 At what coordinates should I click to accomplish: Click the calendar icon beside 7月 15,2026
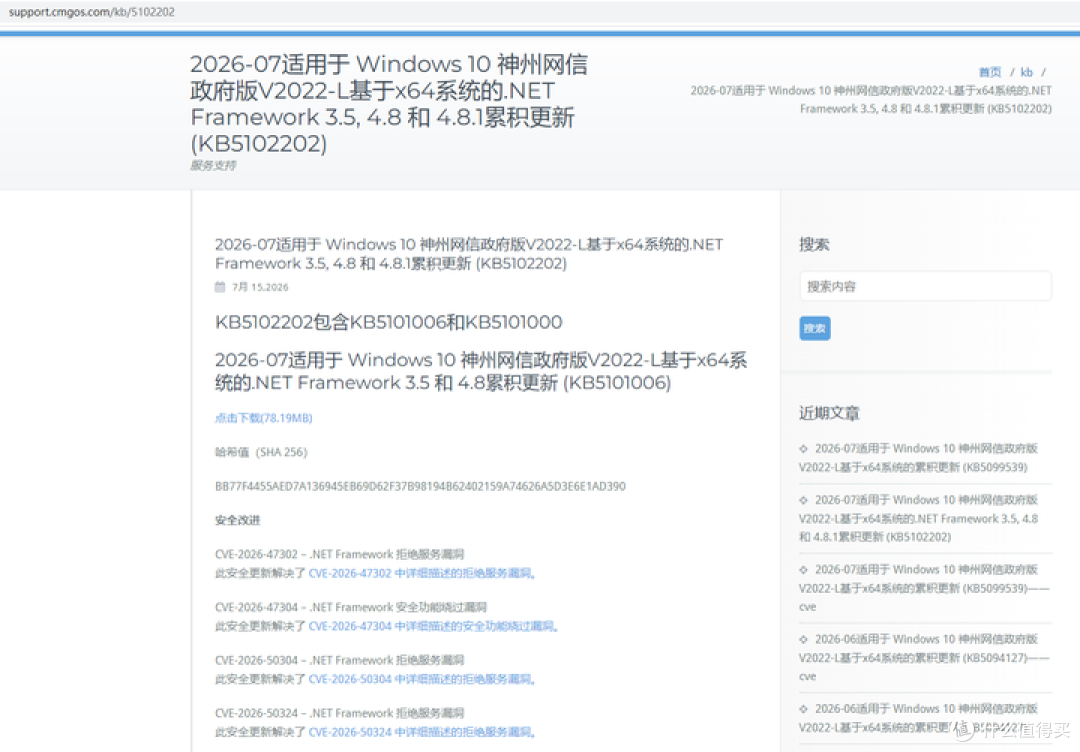[x=220, y=286]
